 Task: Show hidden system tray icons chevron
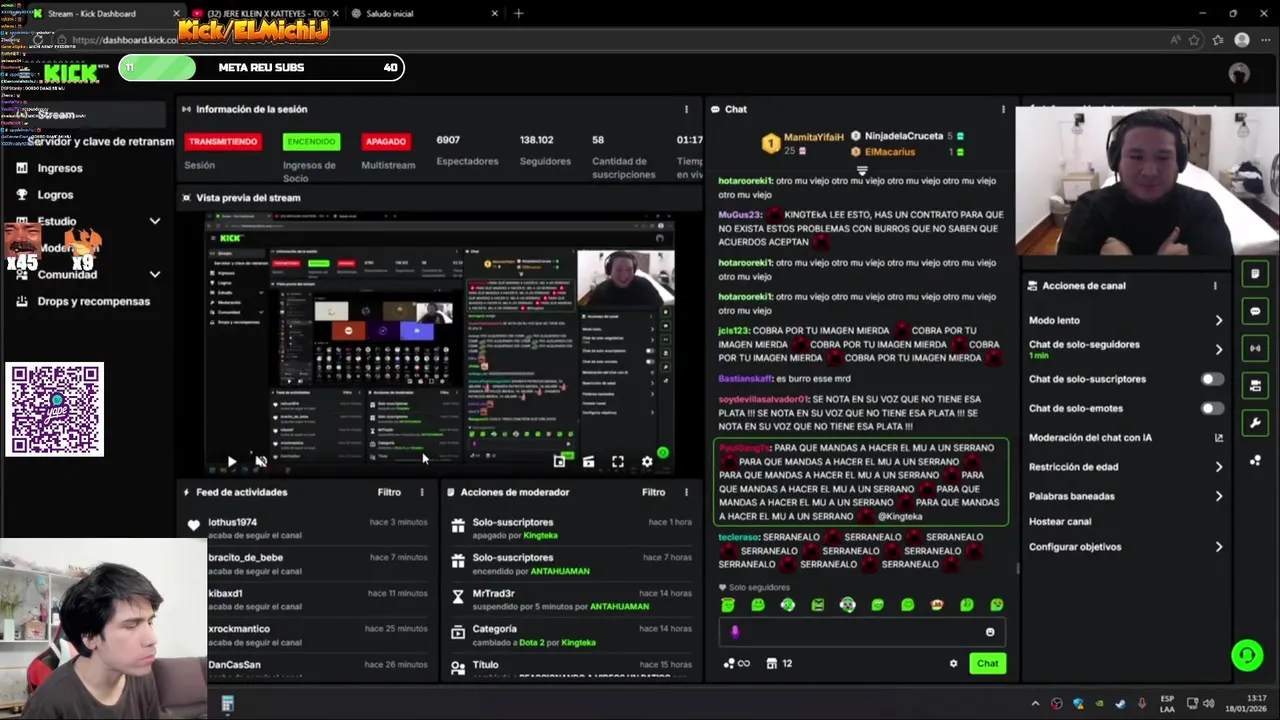tap(1035, 703)
